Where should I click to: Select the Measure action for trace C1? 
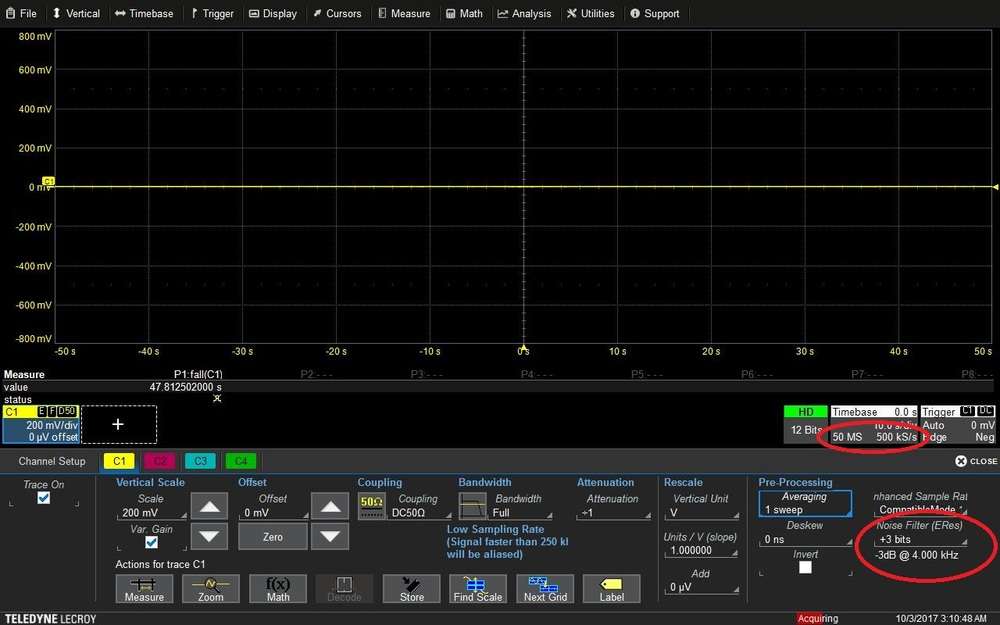(x=144, y=589)
